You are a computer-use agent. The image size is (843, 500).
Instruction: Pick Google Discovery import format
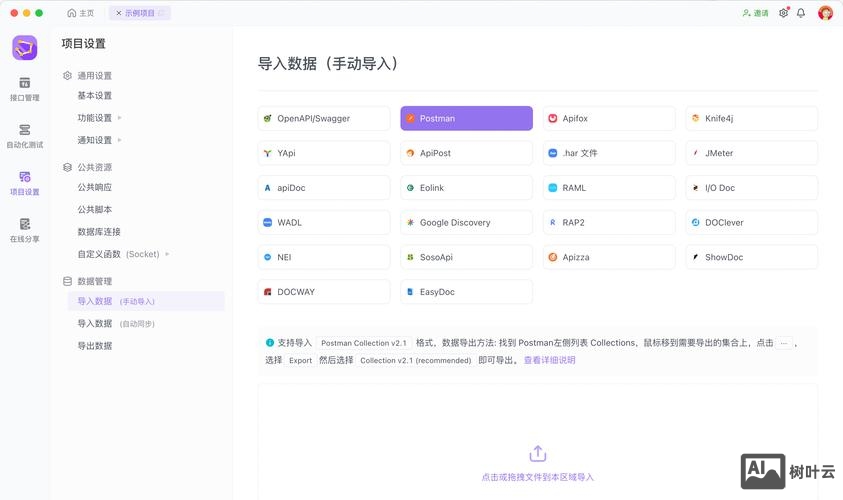click(x=467, y=223)
